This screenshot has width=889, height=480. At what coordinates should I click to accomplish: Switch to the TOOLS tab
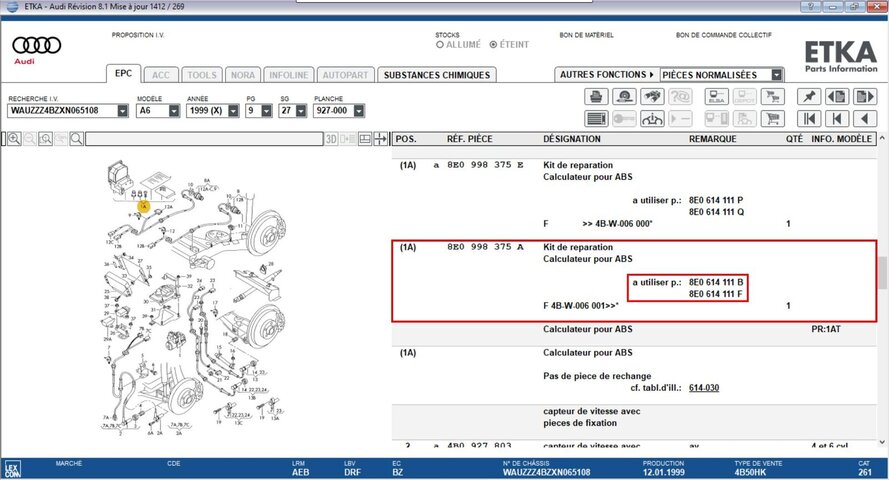click(x=202, y=75)
